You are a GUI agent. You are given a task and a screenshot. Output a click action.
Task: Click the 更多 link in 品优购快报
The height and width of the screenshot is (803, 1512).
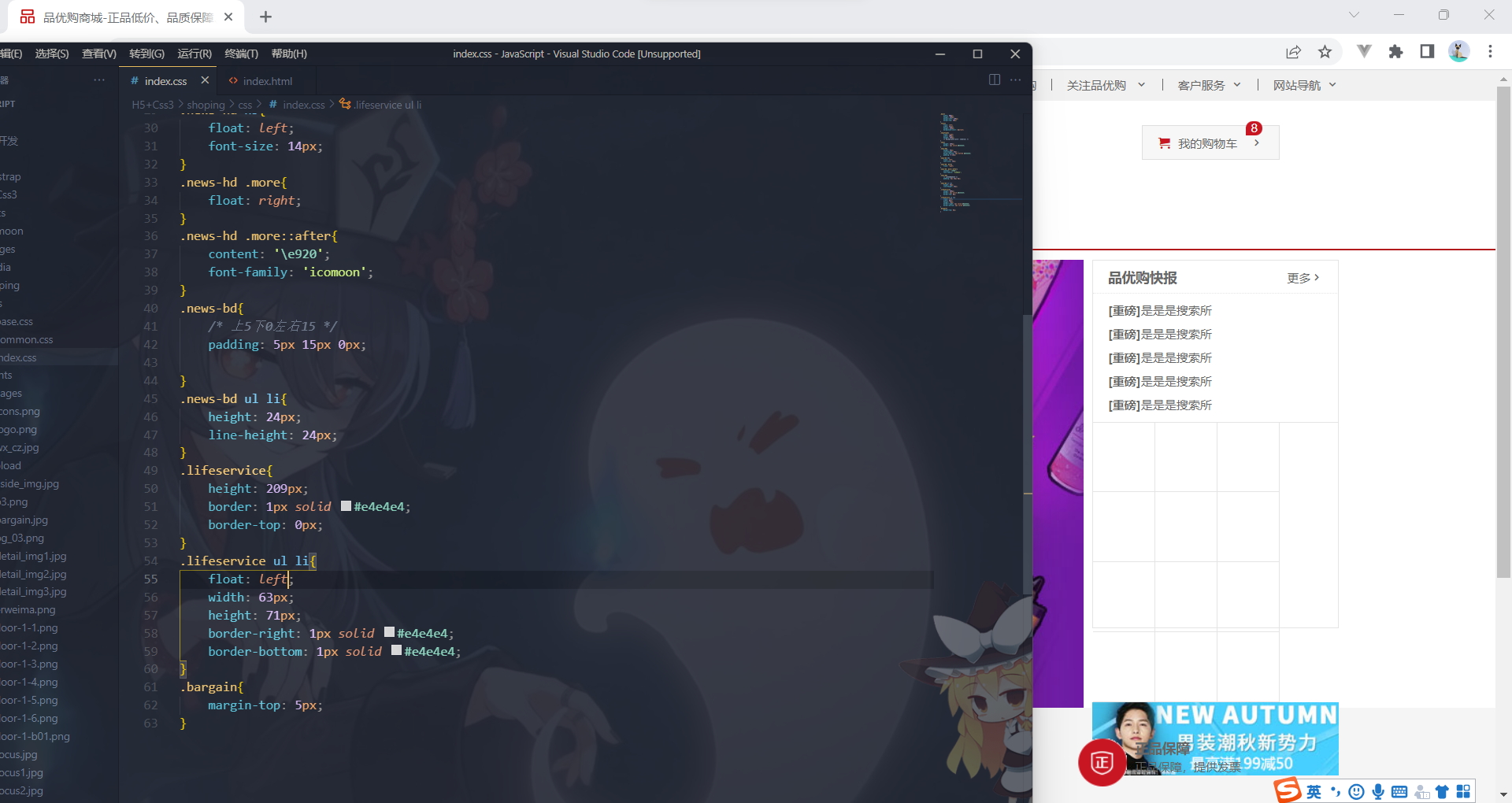[1303, 278]
